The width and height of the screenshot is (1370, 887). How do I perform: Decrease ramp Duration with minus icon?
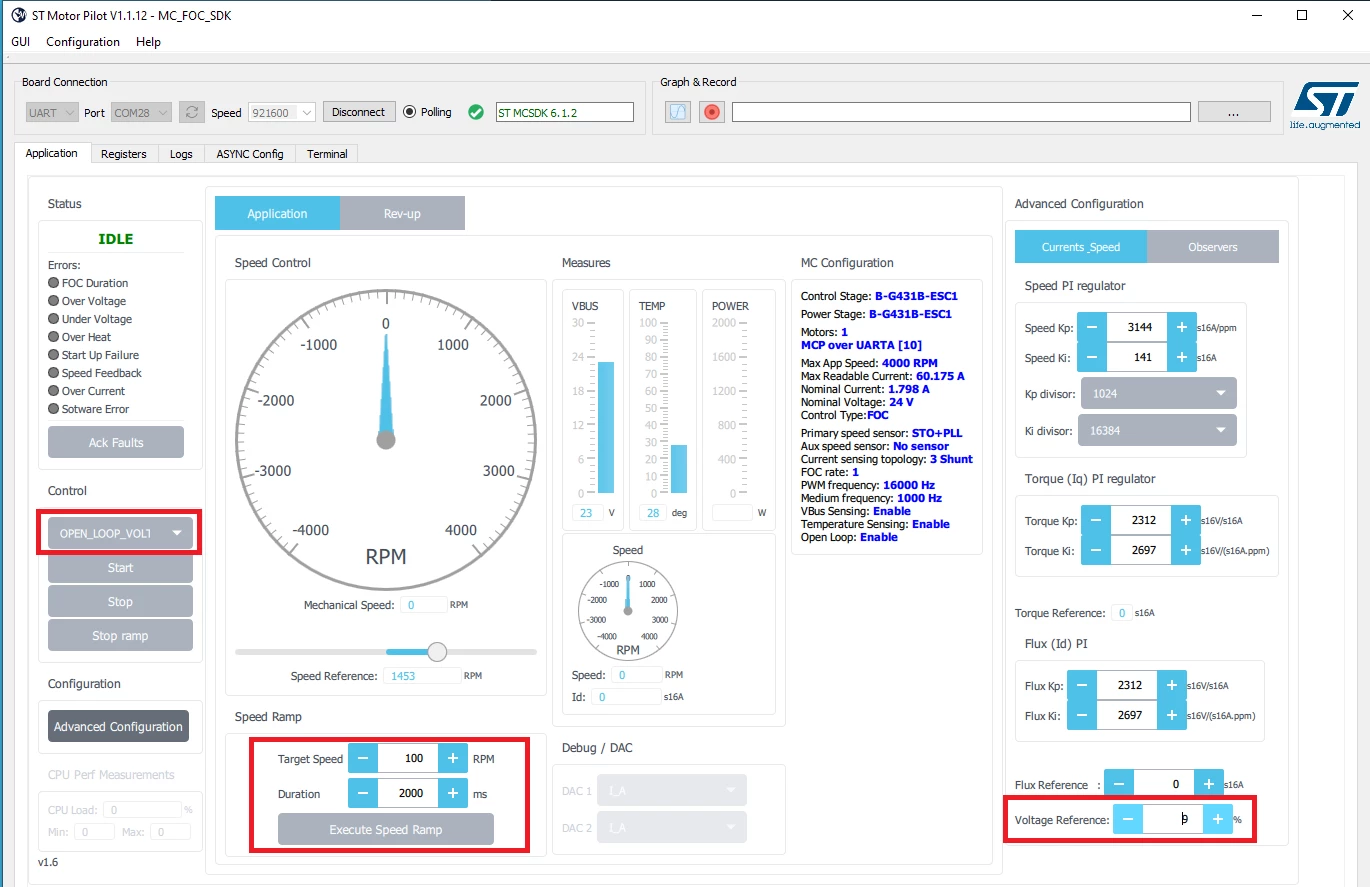click(x=363, y=793)
